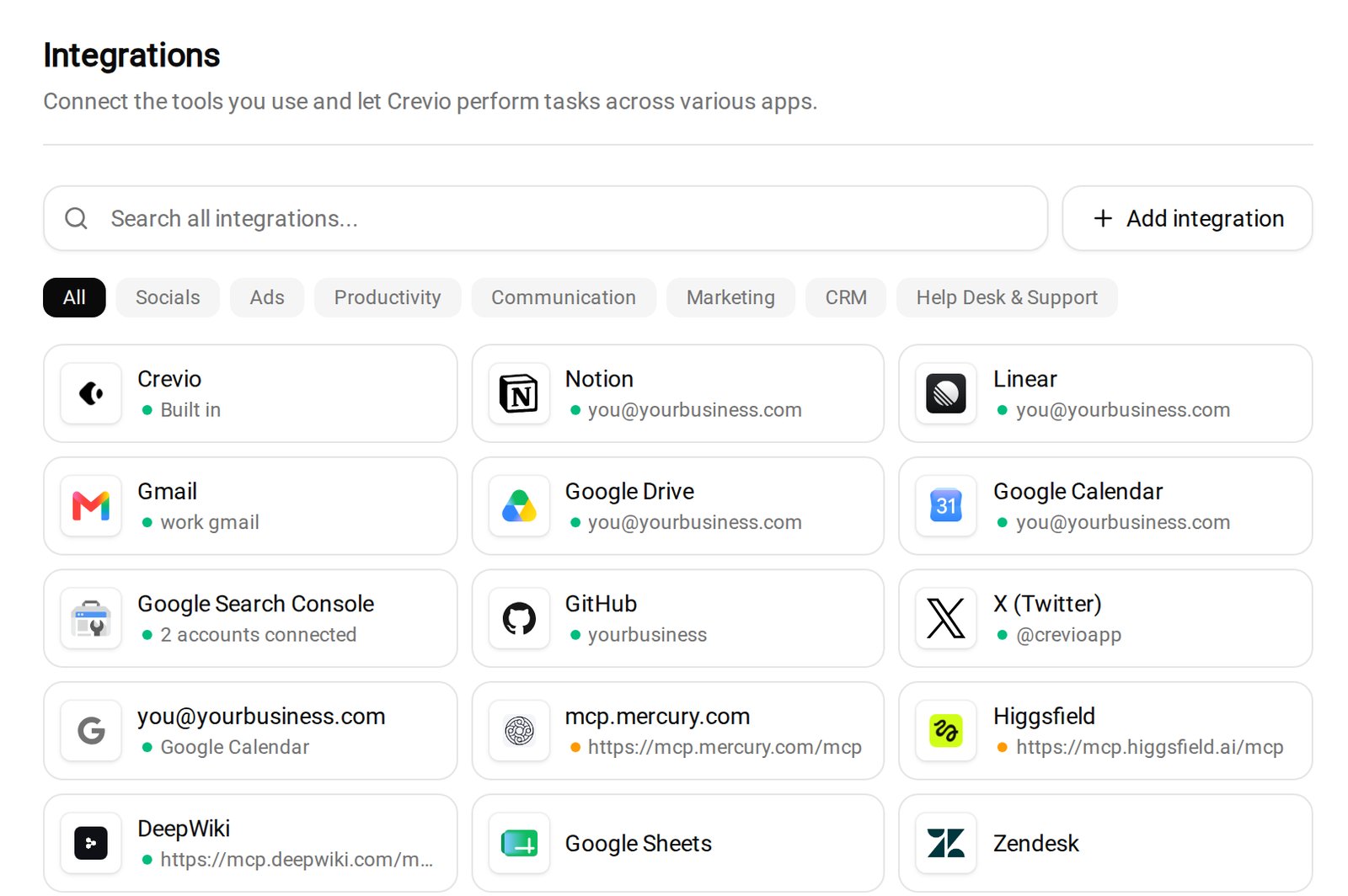The image size is (1348, 896).
Task: Click the Linear logo icon
Action: click(946, 393)
